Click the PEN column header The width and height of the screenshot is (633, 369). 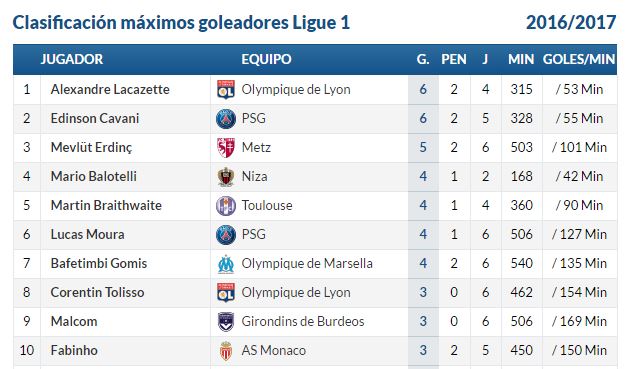pyautogui.click(x=454, y=59)
